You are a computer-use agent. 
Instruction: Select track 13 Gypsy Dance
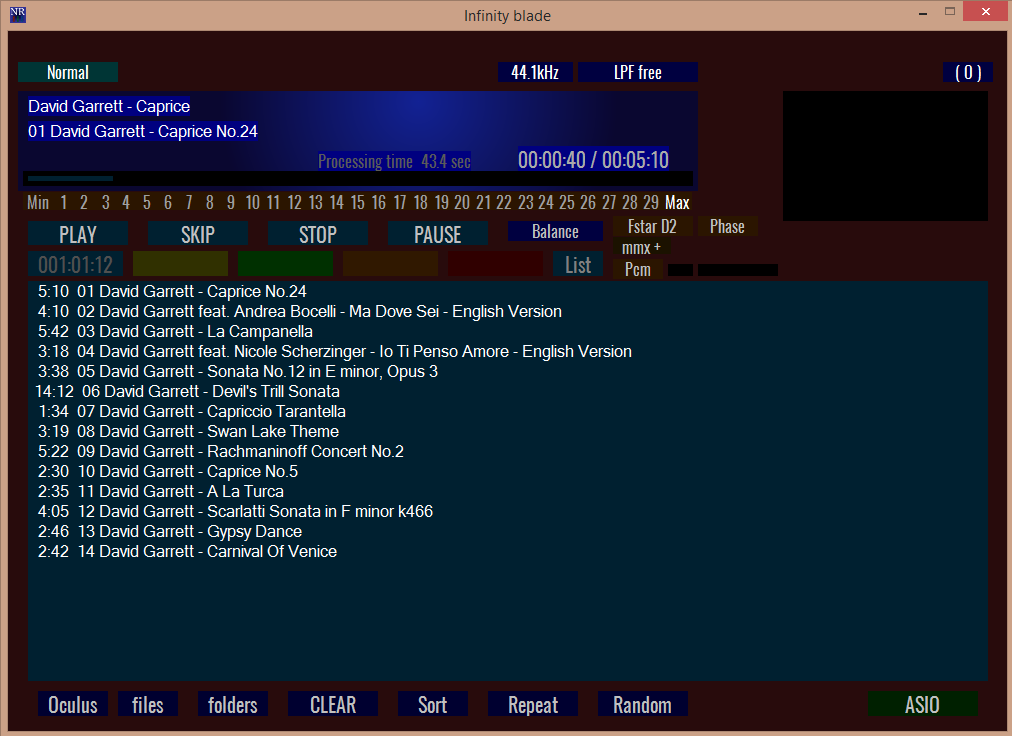click(508, 531)
